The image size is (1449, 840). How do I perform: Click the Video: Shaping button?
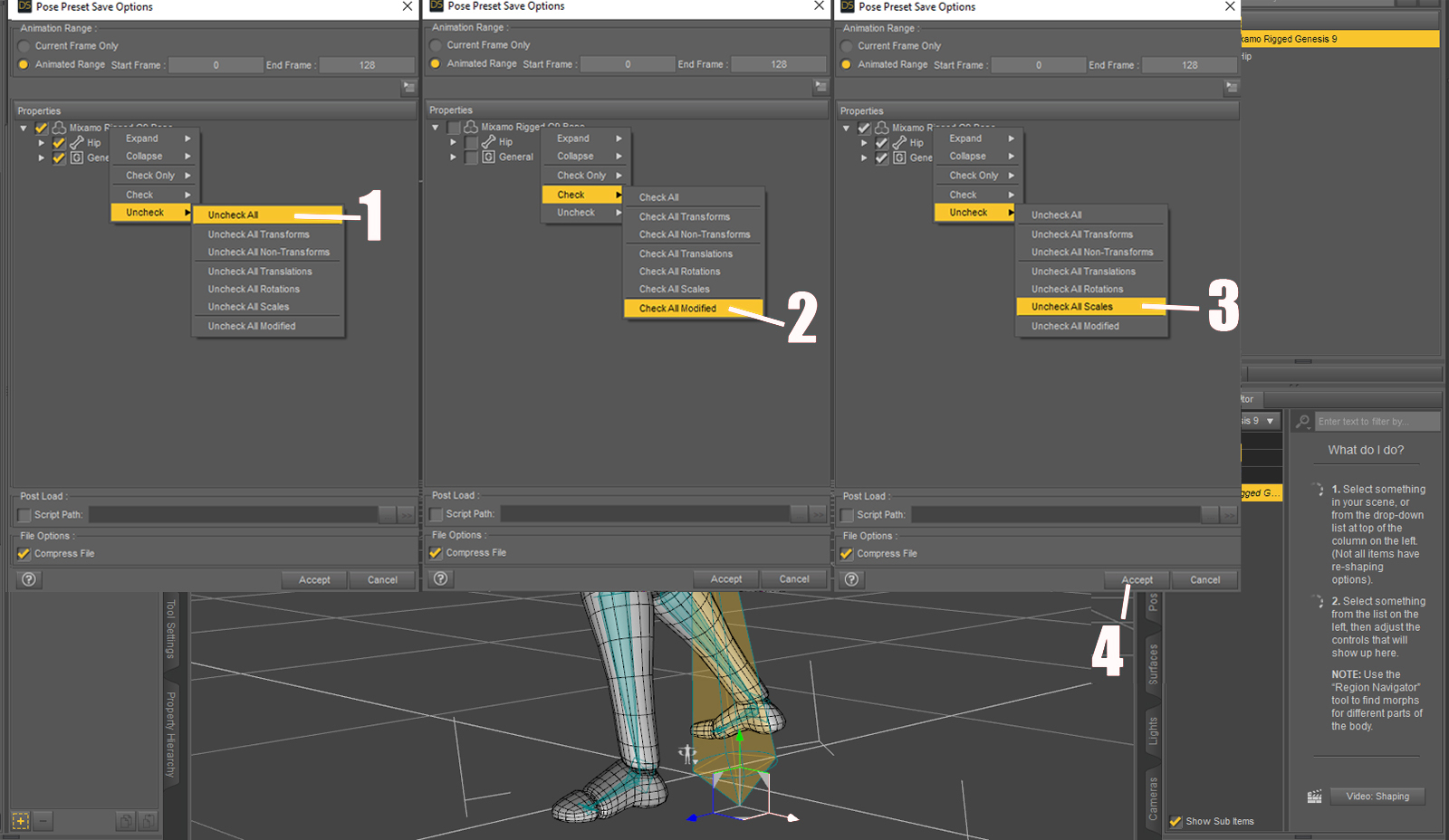[x=1377, y=797]
